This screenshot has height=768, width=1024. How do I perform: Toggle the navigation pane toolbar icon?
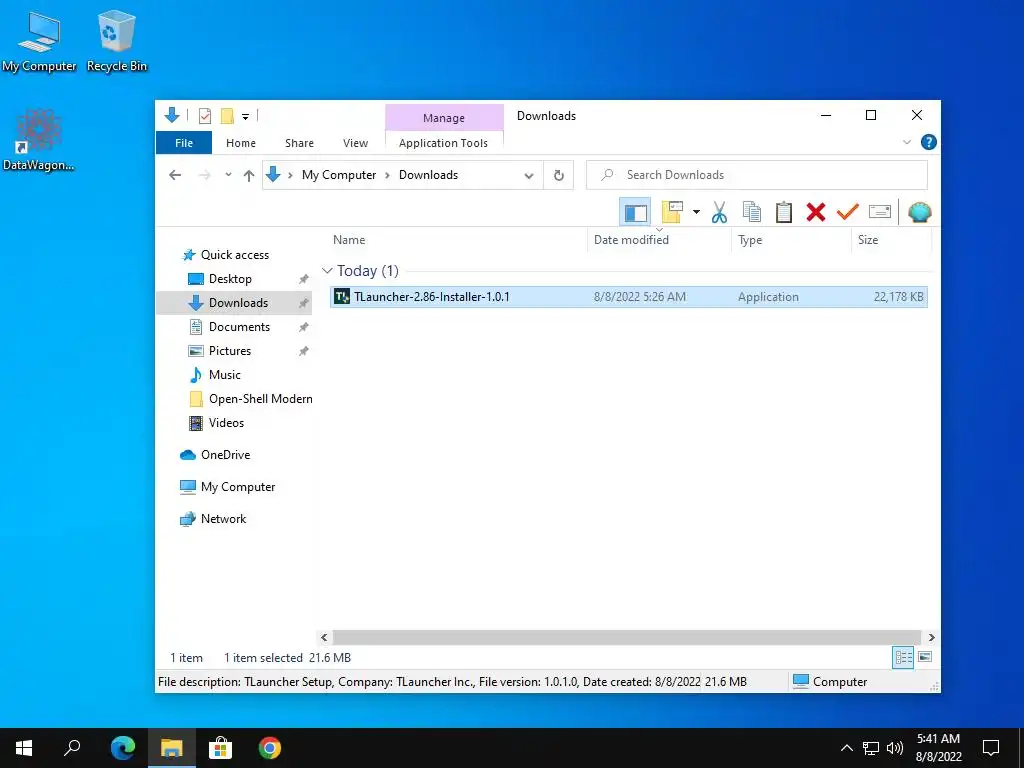coord(635,212)
